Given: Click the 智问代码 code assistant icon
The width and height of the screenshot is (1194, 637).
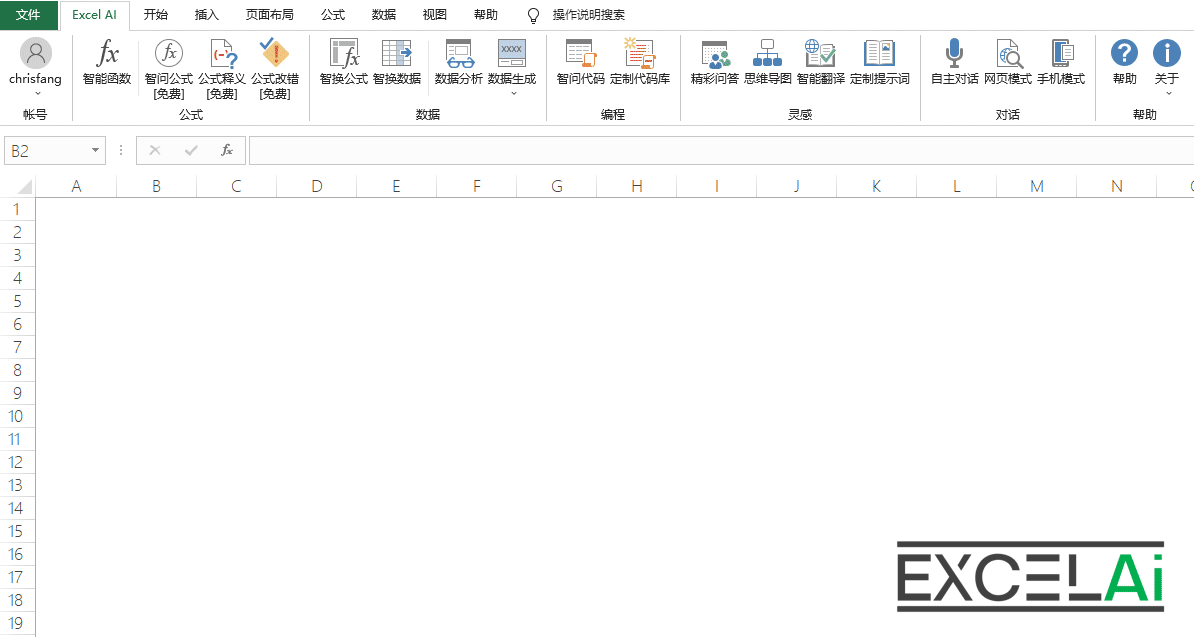Looking at the screenshot, I should pyautogui.click(x=580, y=53).
